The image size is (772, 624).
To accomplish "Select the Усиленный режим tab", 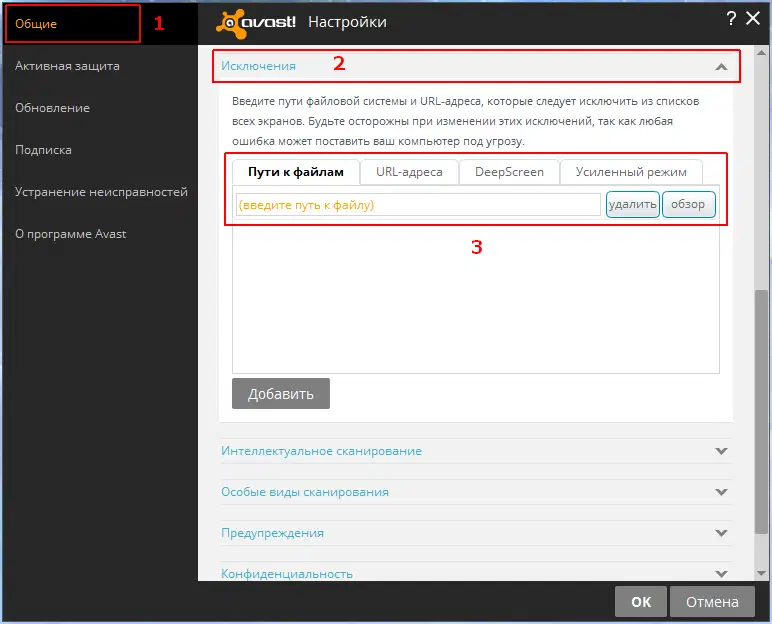I will pos(631,172).
